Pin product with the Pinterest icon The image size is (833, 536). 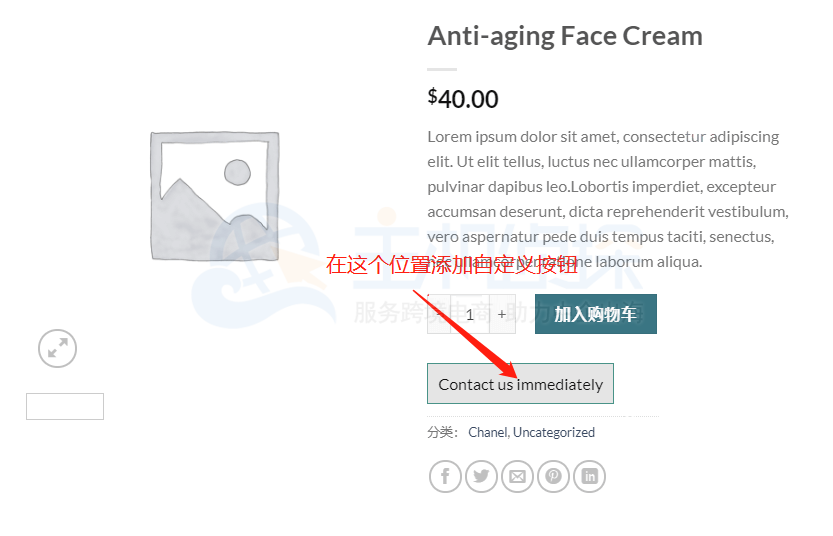click(x=553, y=476)
